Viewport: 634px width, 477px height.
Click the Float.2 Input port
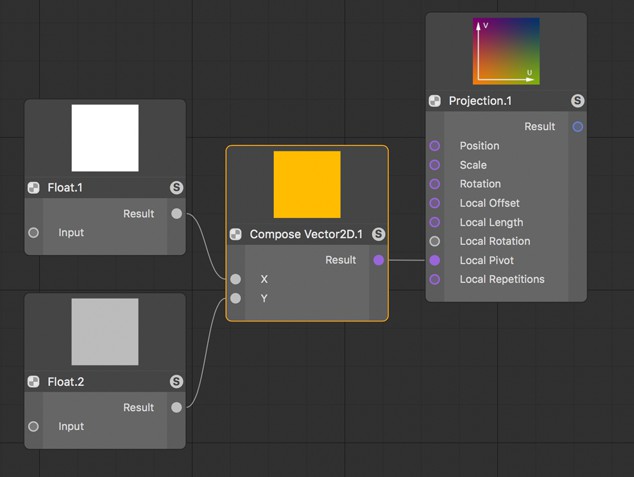click(34, 426)
